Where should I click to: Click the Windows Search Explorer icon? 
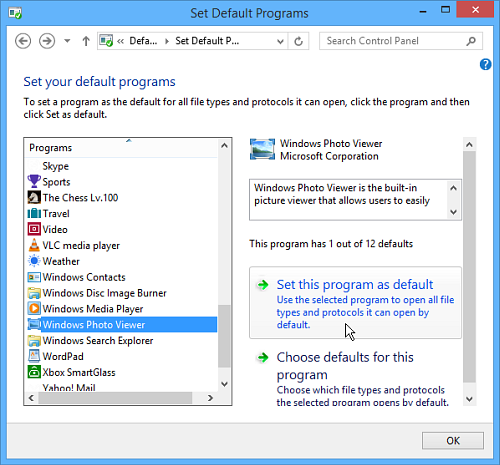[34, 340]
